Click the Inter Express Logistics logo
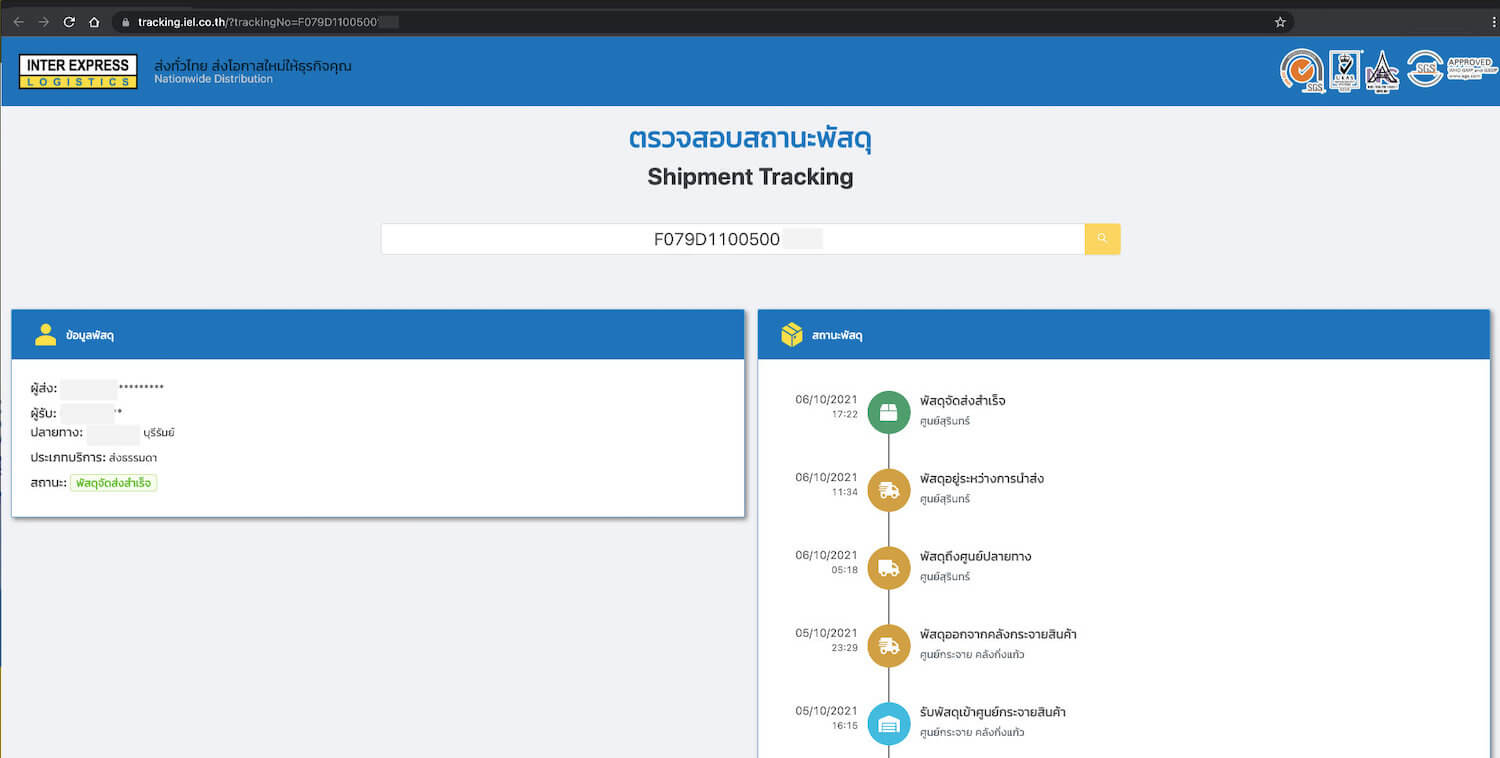 click(x=78, y=72)
